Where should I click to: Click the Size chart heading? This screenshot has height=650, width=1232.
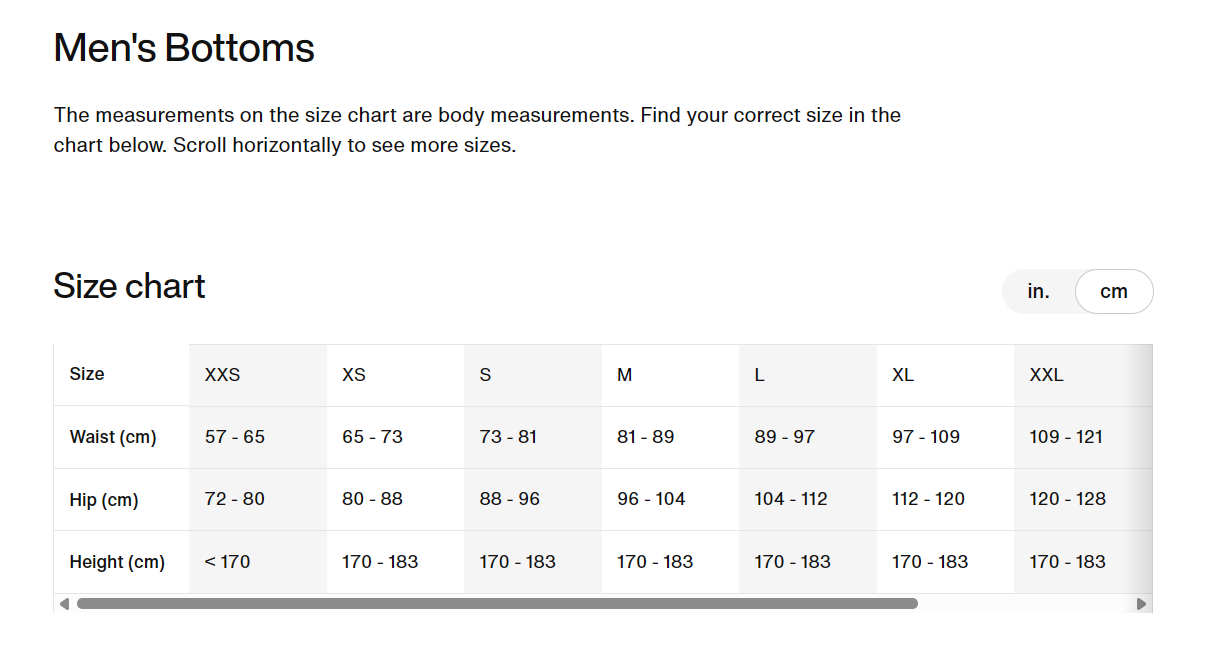pyautogui.click(x=129, y=287)
